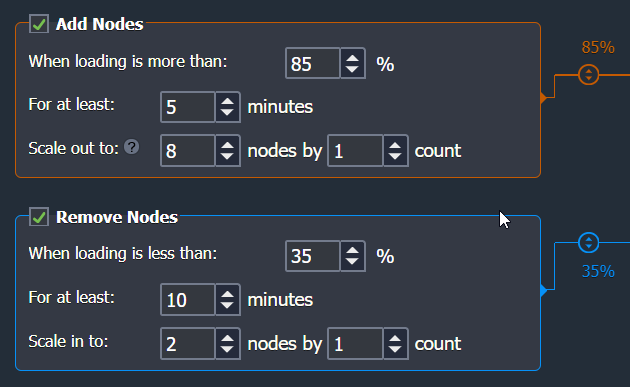Viewport: 630px width, 387px height.
Task: Decrease Remove Nodes minutes with down arrow
Action: tap(227, 305)
